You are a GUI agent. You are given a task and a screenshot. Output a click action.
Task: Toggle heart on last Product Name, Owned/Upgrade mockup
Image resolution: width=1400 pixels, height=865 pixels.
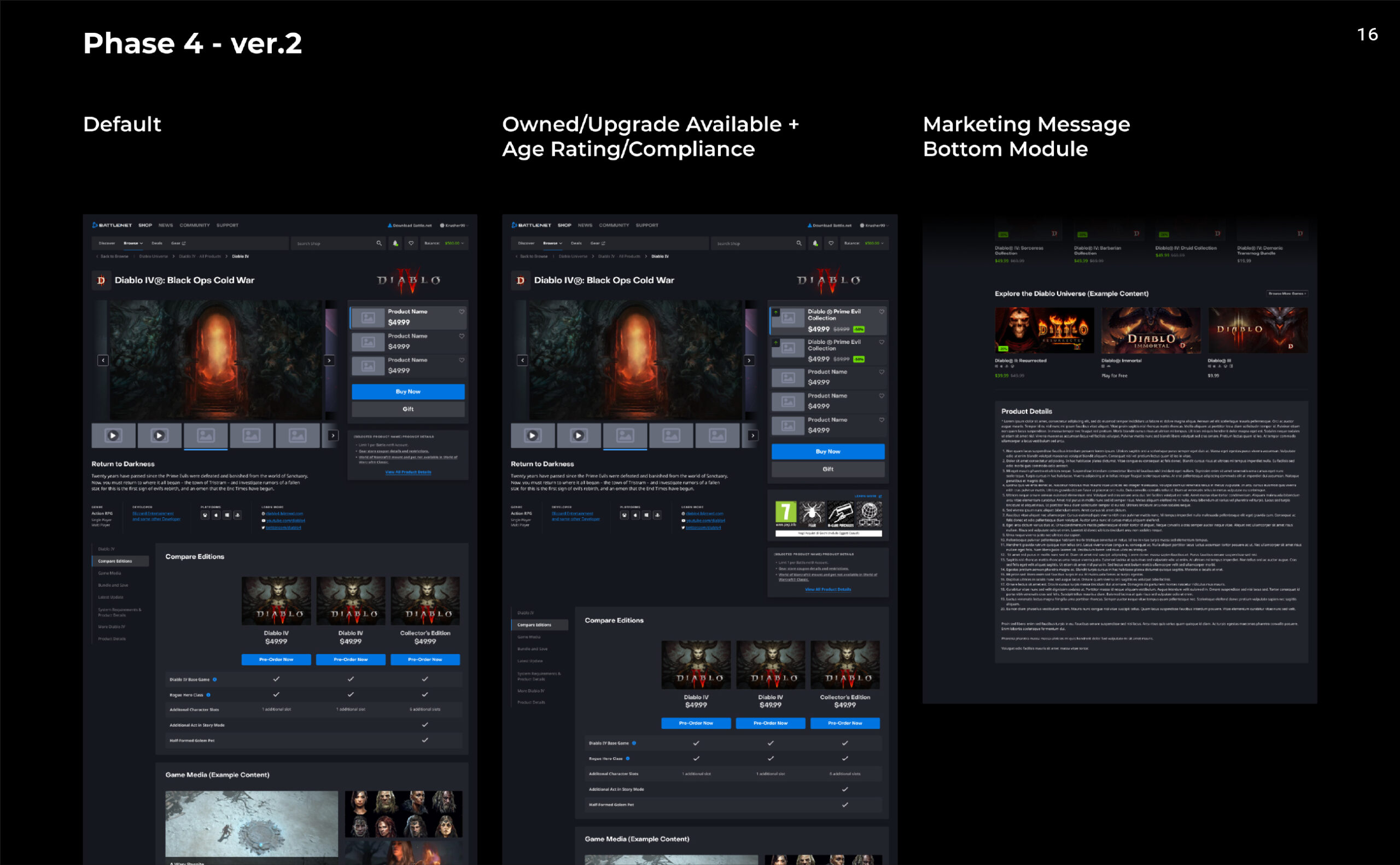point(882,420)
